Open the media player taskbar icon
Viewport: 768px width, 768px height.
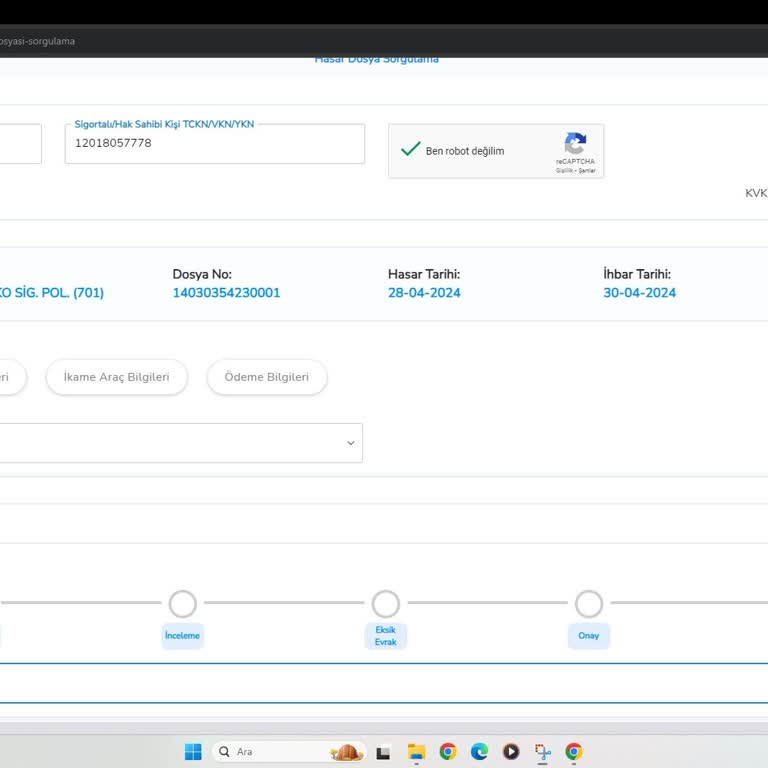[511, 752]
